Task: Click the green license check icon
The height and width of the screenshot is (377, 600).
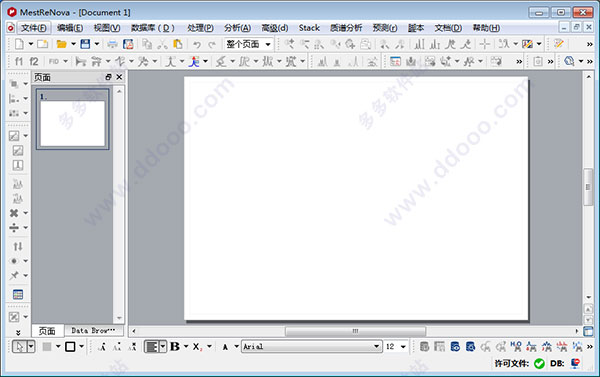Action: 539,363
